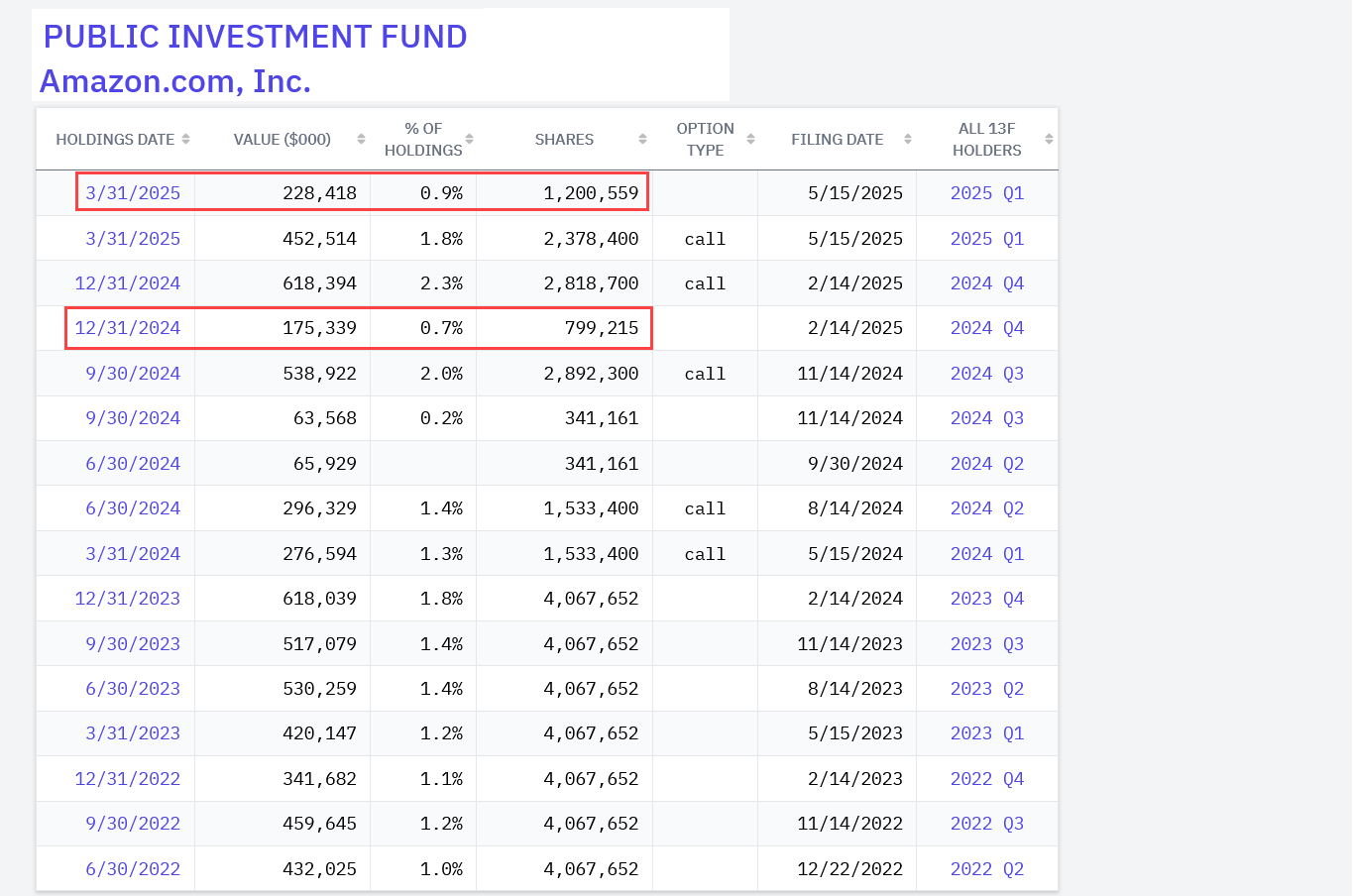Screen dimensions: 1353x896
Task: Open the 3/31/2025 date in the 452,514 row
Action: 133,239
